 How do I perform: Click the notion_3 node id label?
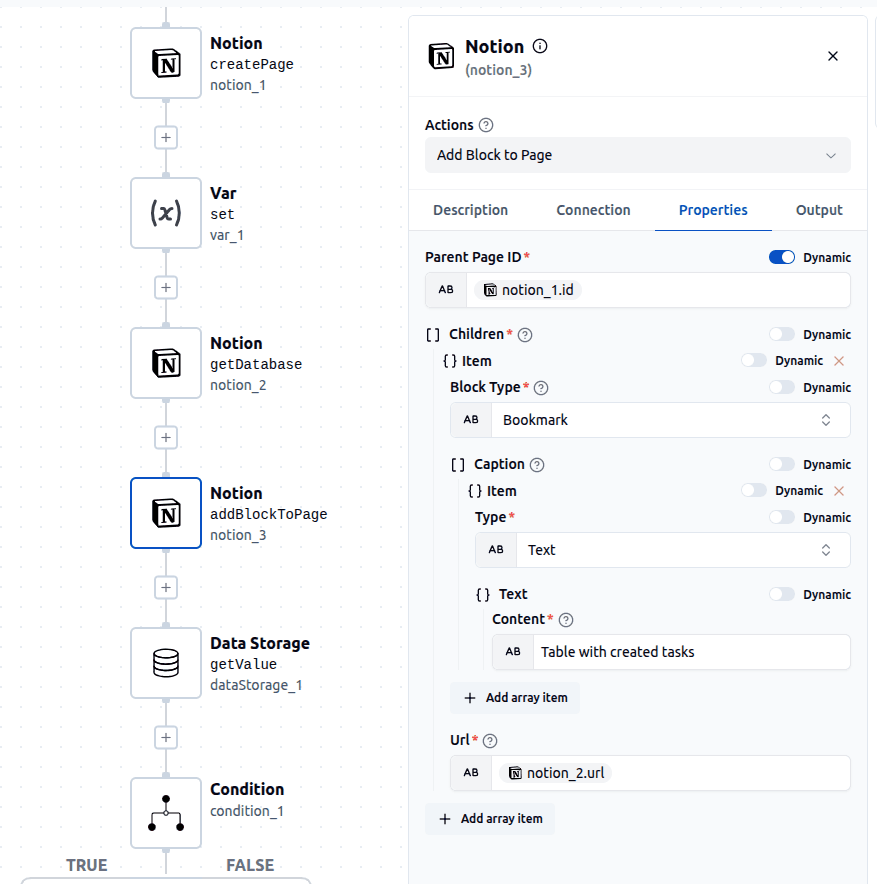[238, 535]
